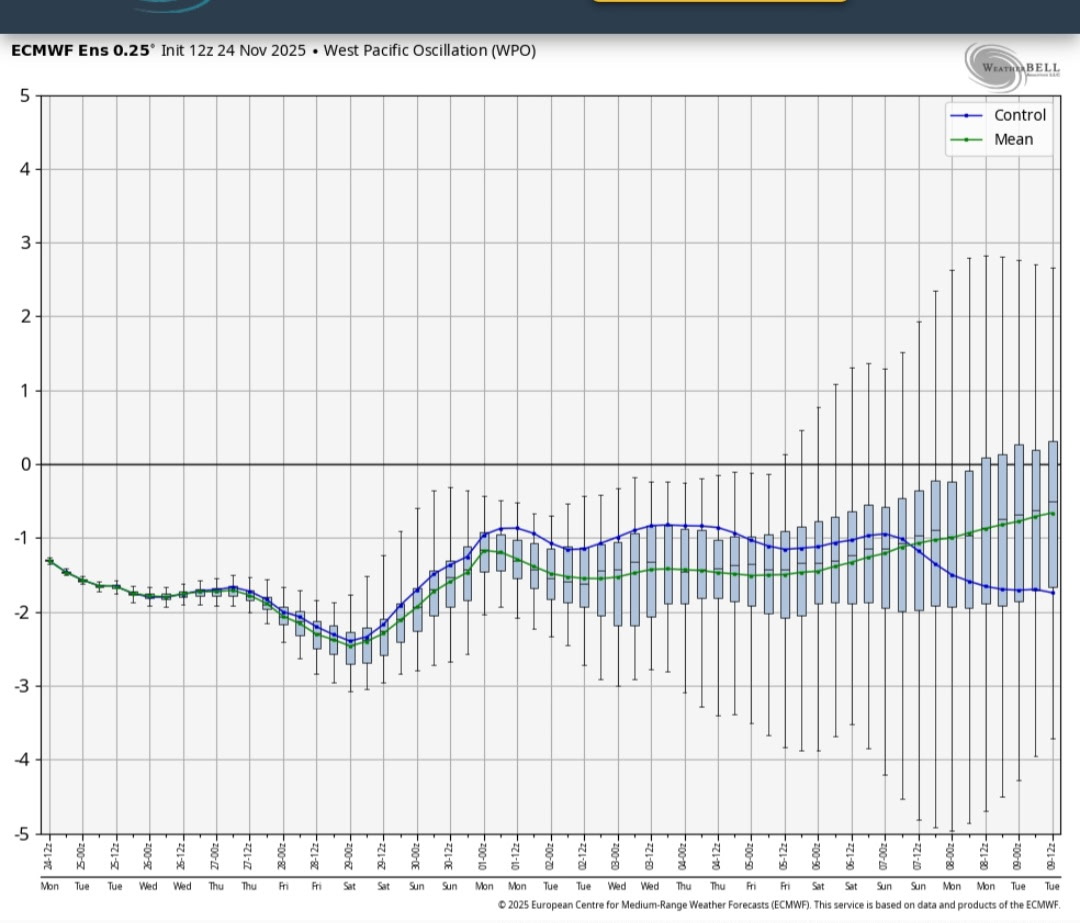Click the final blue Control data point at 09-12z
The height and width of the screenshot is (923, 1080).
tap(1053, 593)
